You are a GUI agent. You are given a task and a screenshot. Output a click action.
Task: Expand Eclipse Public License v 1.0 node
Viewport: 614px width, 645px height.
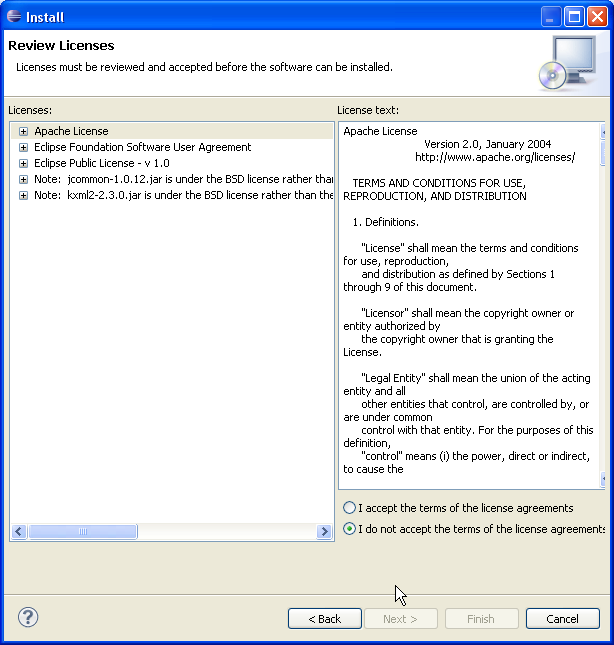pyautogui.click(x=23, y=163)
